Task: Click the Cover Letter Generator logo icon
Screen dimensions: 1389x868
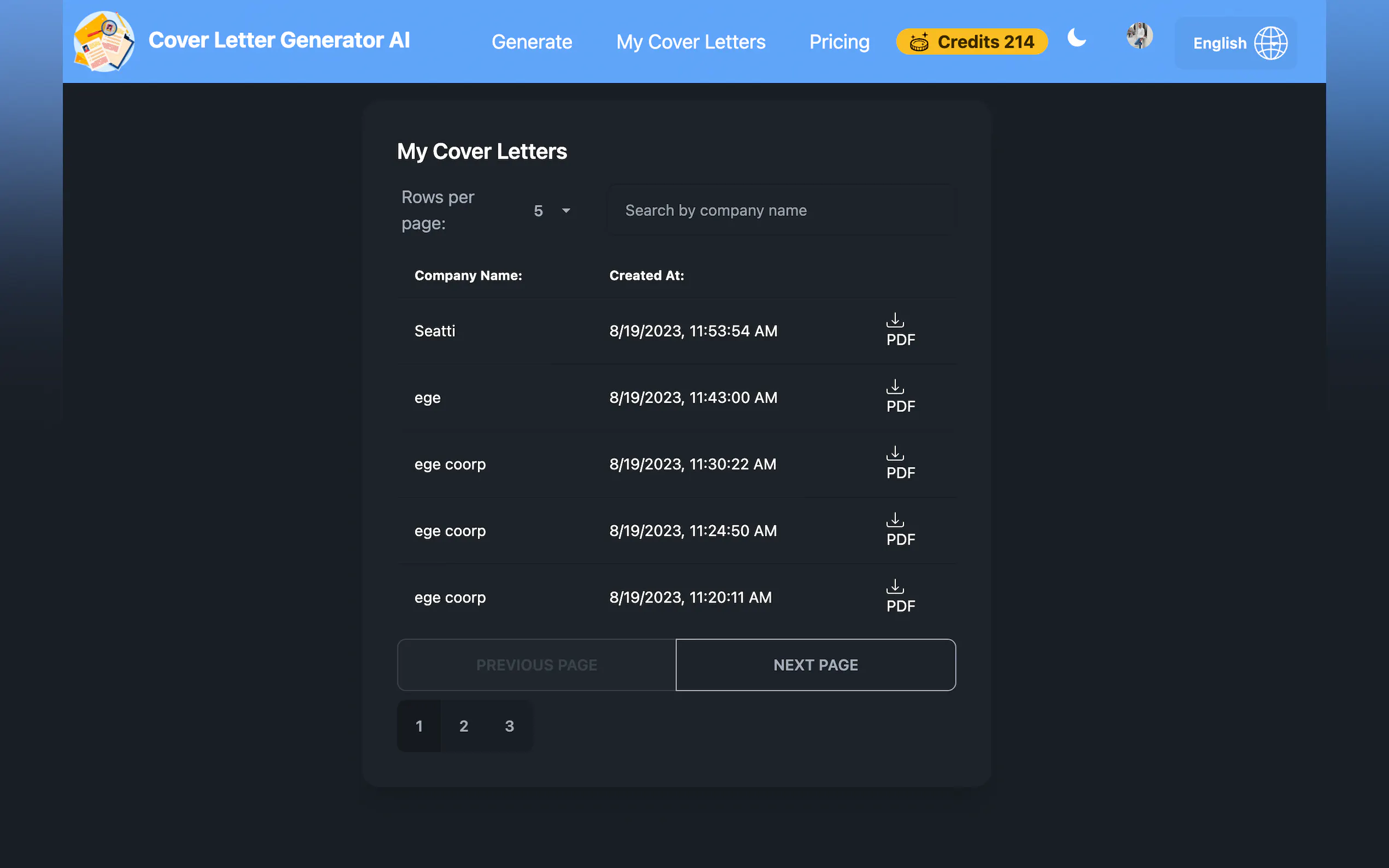Action: point(104,42)
